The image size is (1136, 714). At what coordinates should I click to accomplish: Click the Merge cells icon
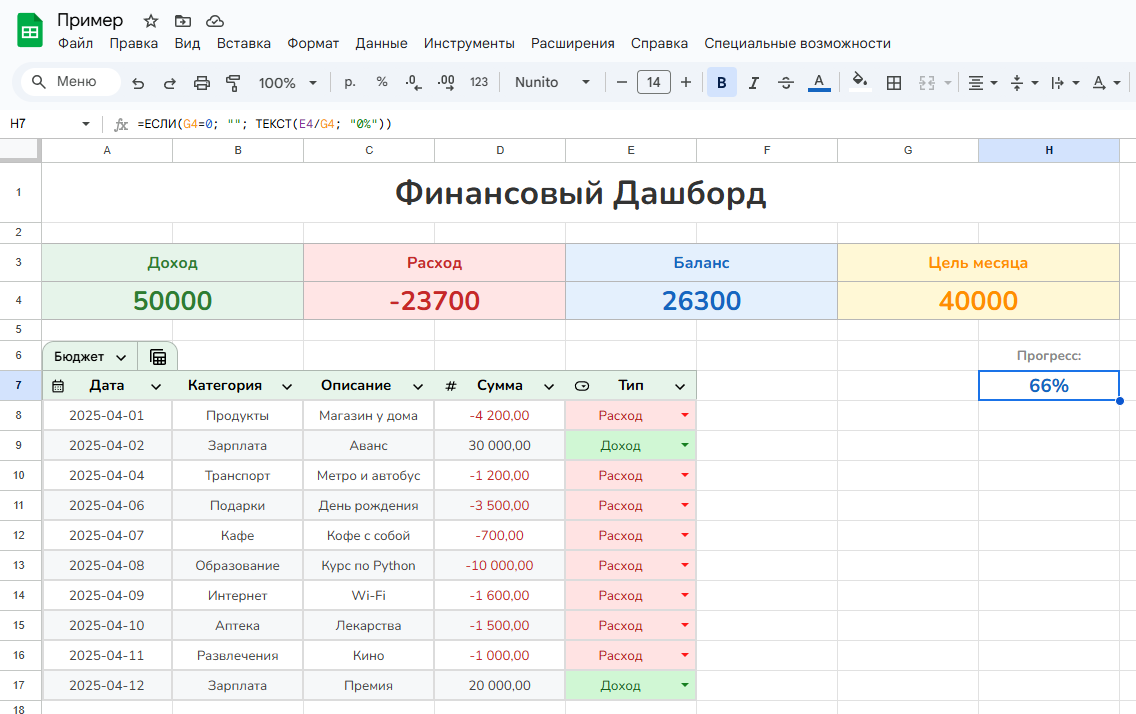(926, 82)
